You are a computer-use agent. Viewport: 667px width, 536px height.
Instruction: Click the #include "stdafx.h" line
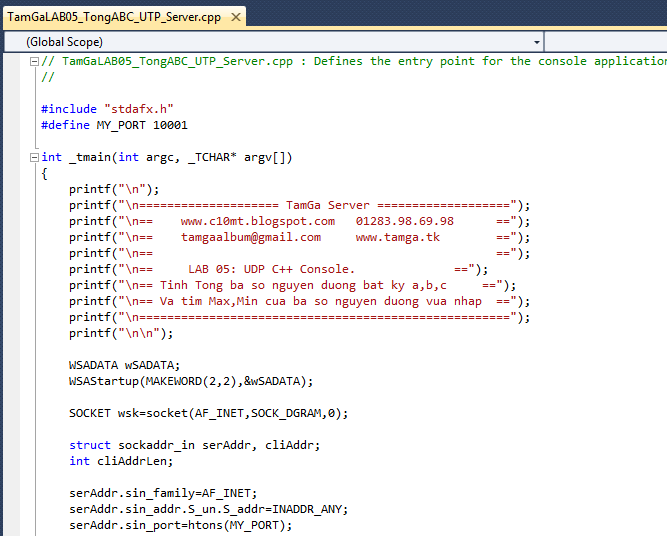pos(107,109)
